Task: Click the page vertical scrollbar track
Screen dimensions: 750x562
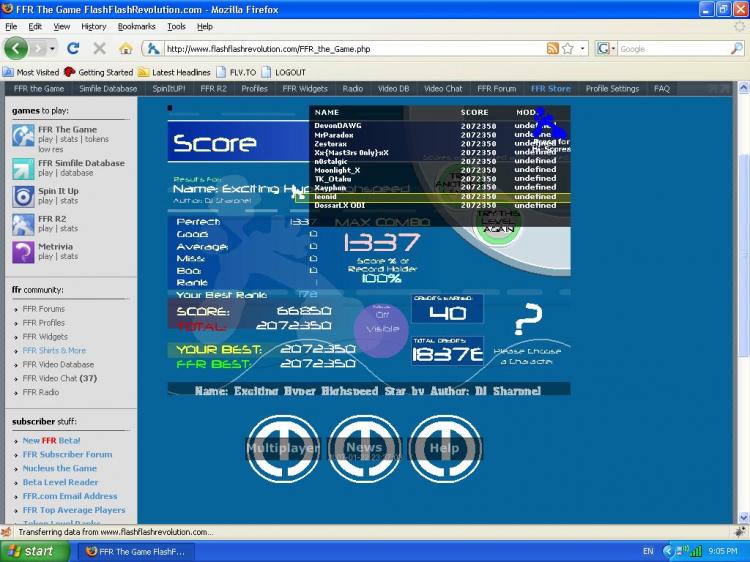Action: click(743, 306)
